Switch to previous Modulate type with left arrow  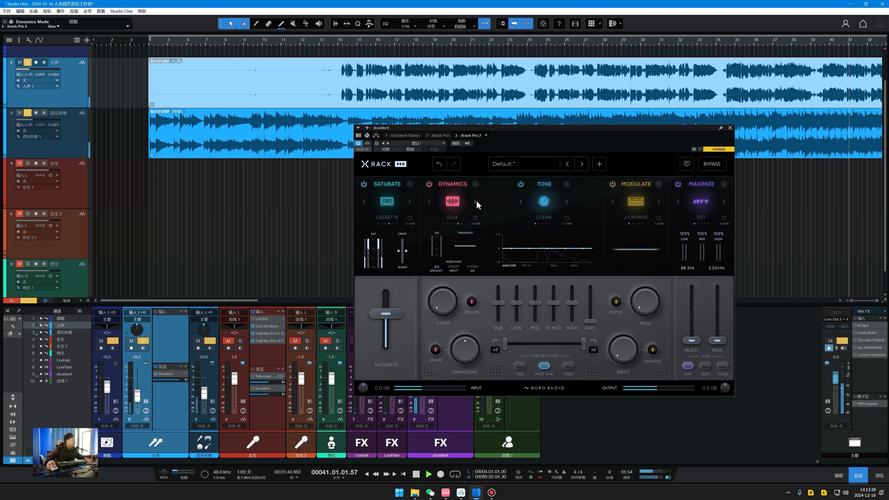pyautogui.click(x=614, y=202)
